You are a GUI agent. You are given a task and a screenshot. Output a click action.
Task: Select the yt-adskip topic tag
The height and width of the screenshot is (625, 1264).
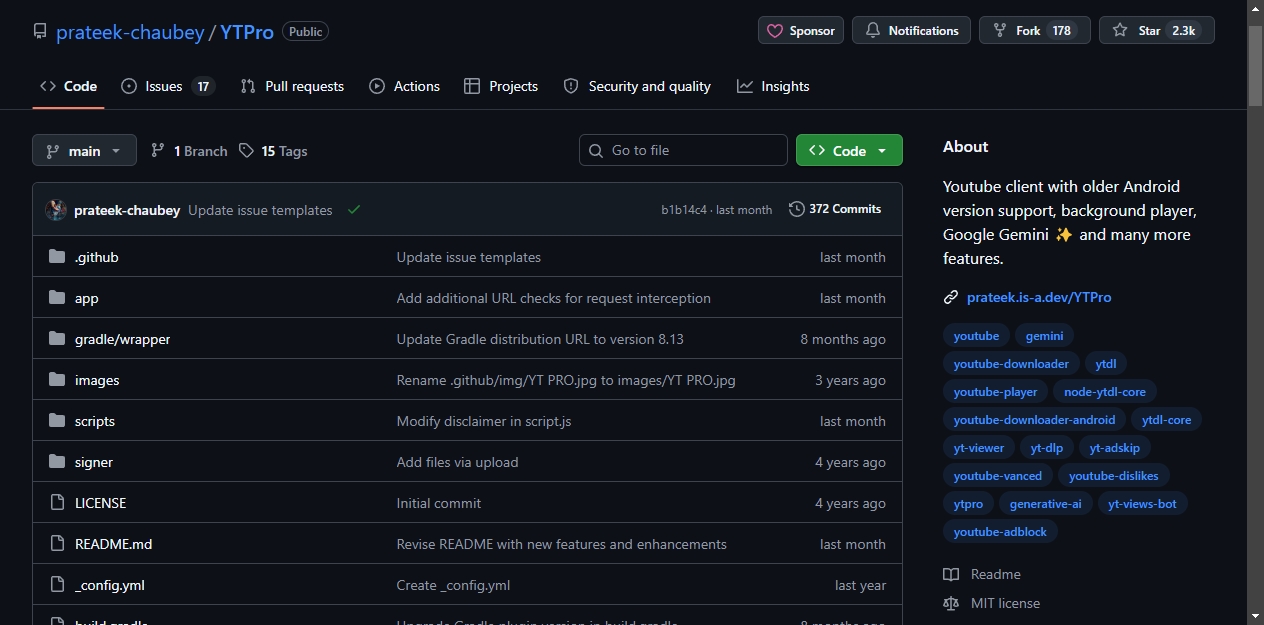click(x=1115, y=448)
